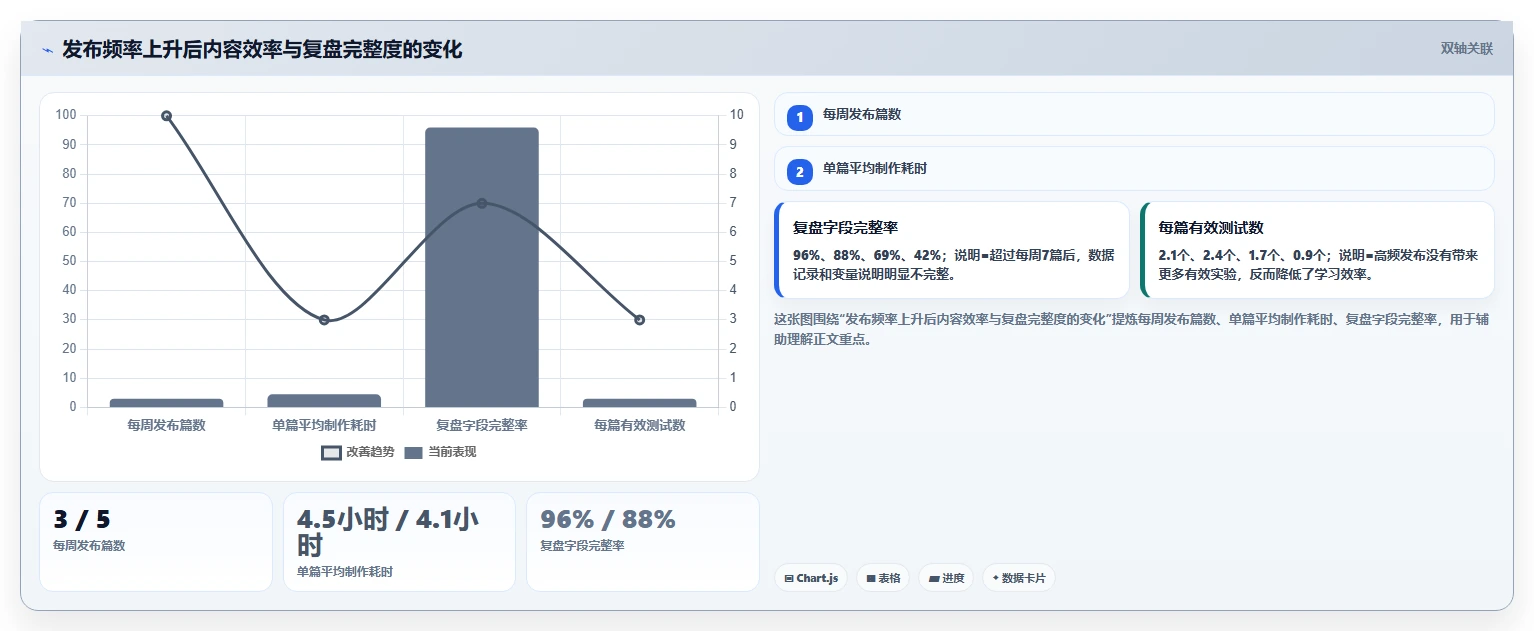Click the tall 复盘字段完整率 bar in chart
1534x631 pixels.
[x=482, y=267]
